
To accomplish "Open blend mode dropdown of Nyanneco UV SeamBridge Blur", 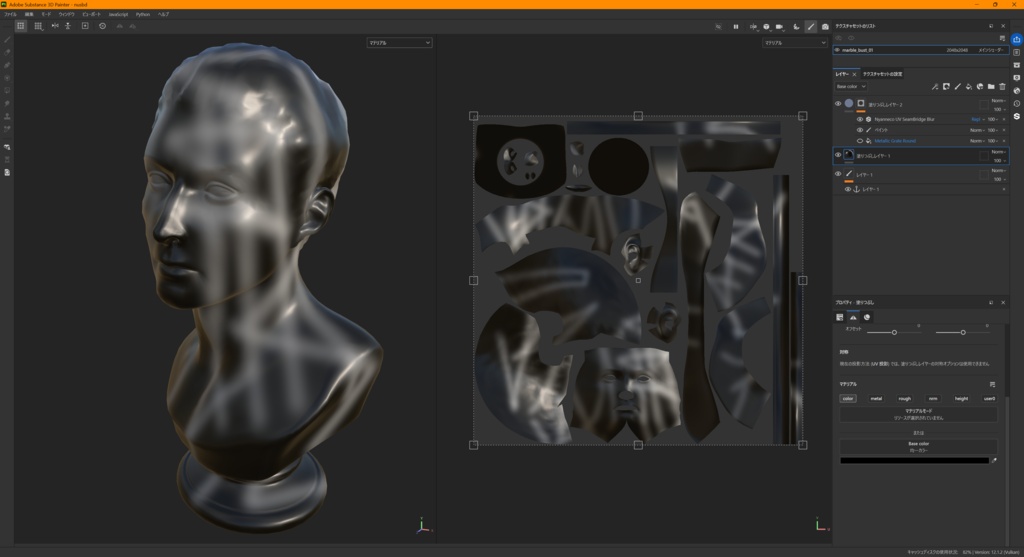I will pos(977,119).
